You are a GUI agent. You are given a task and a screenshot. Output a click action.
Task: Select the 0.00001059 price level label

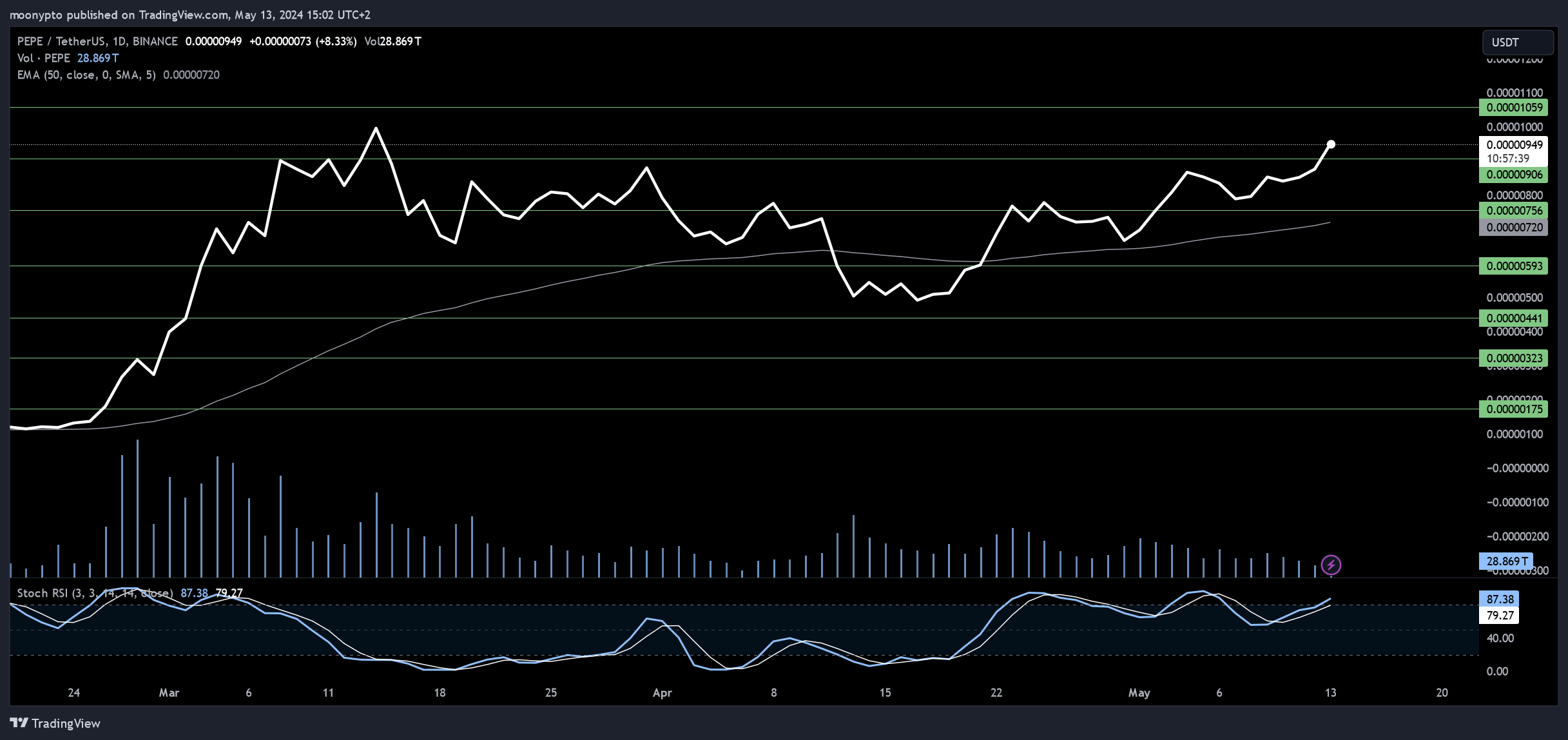1513,108
